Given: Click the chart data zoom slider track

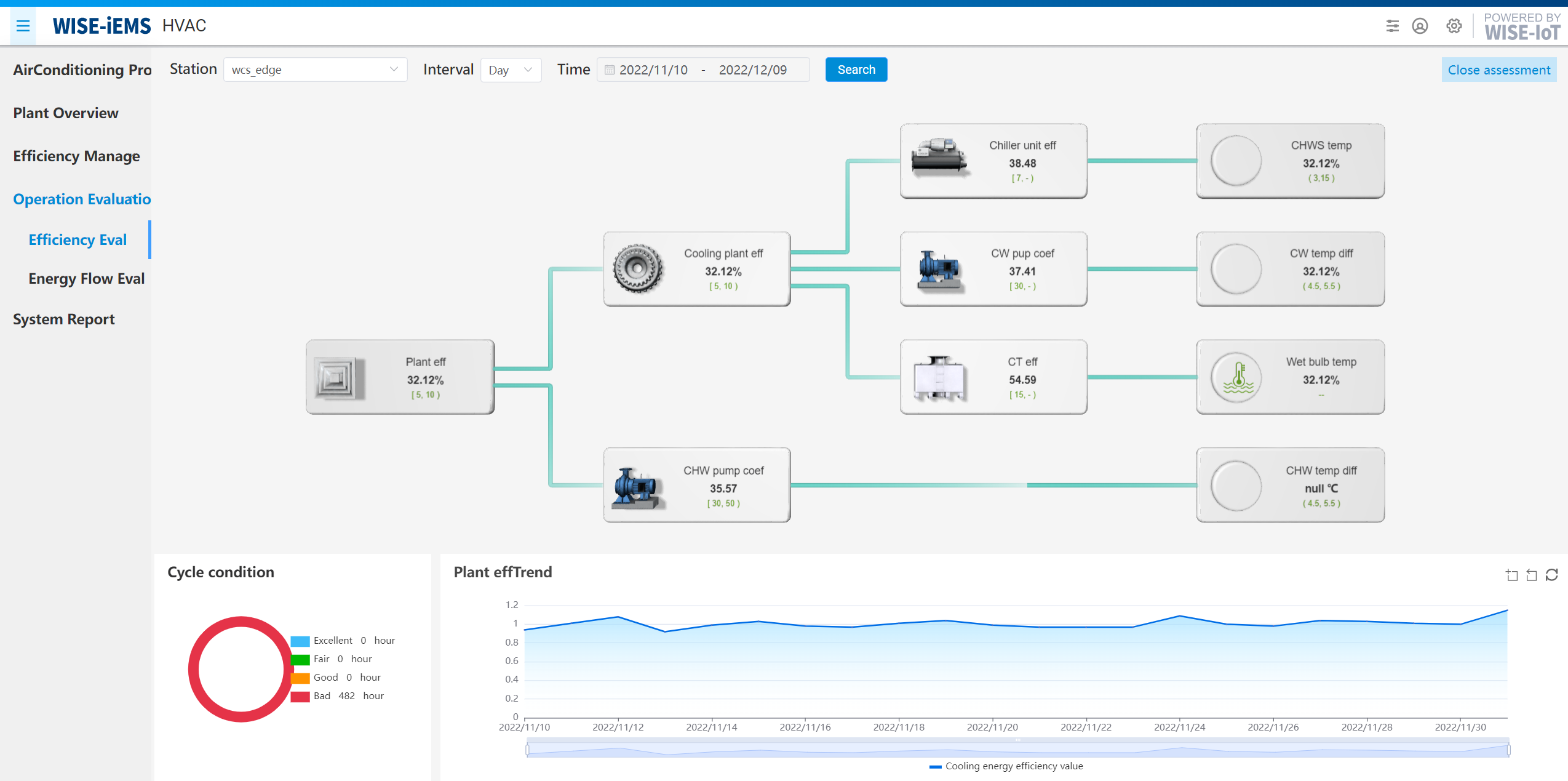Looking at the screenshot, I should [1017, 749].
